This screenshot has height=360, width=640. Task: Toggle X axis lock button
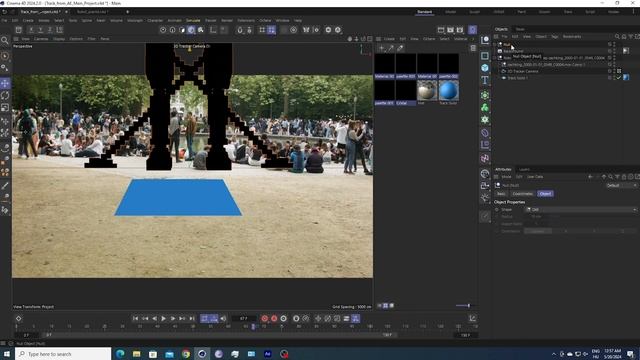tap(31, 30)
